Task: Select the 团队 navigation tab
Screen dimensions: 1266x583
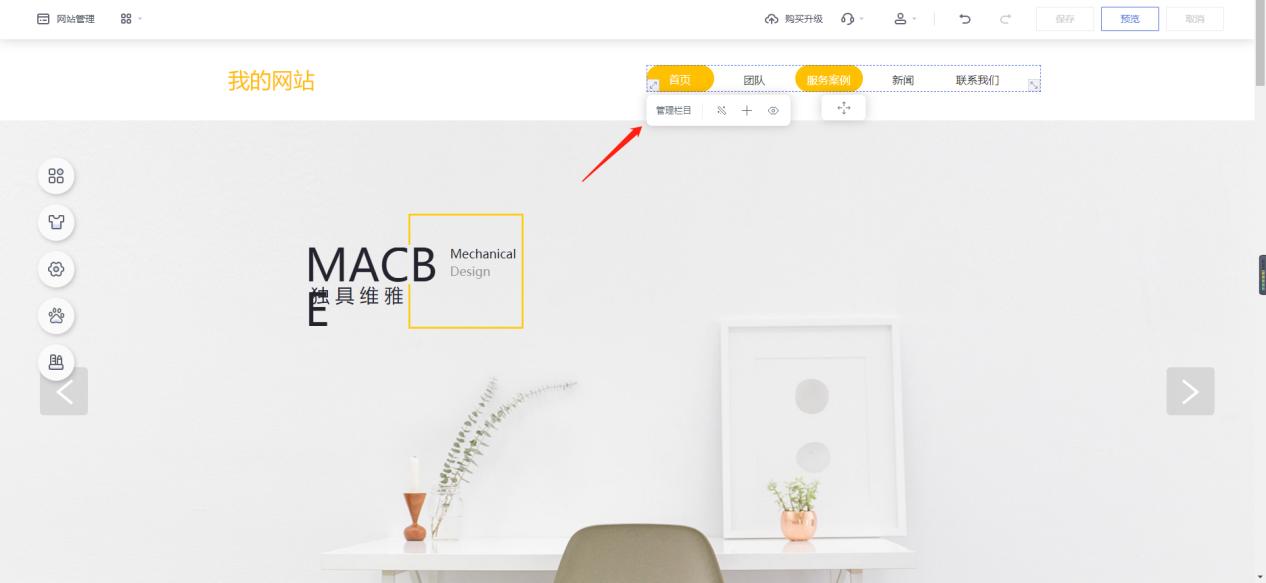Action: (754, 80)
